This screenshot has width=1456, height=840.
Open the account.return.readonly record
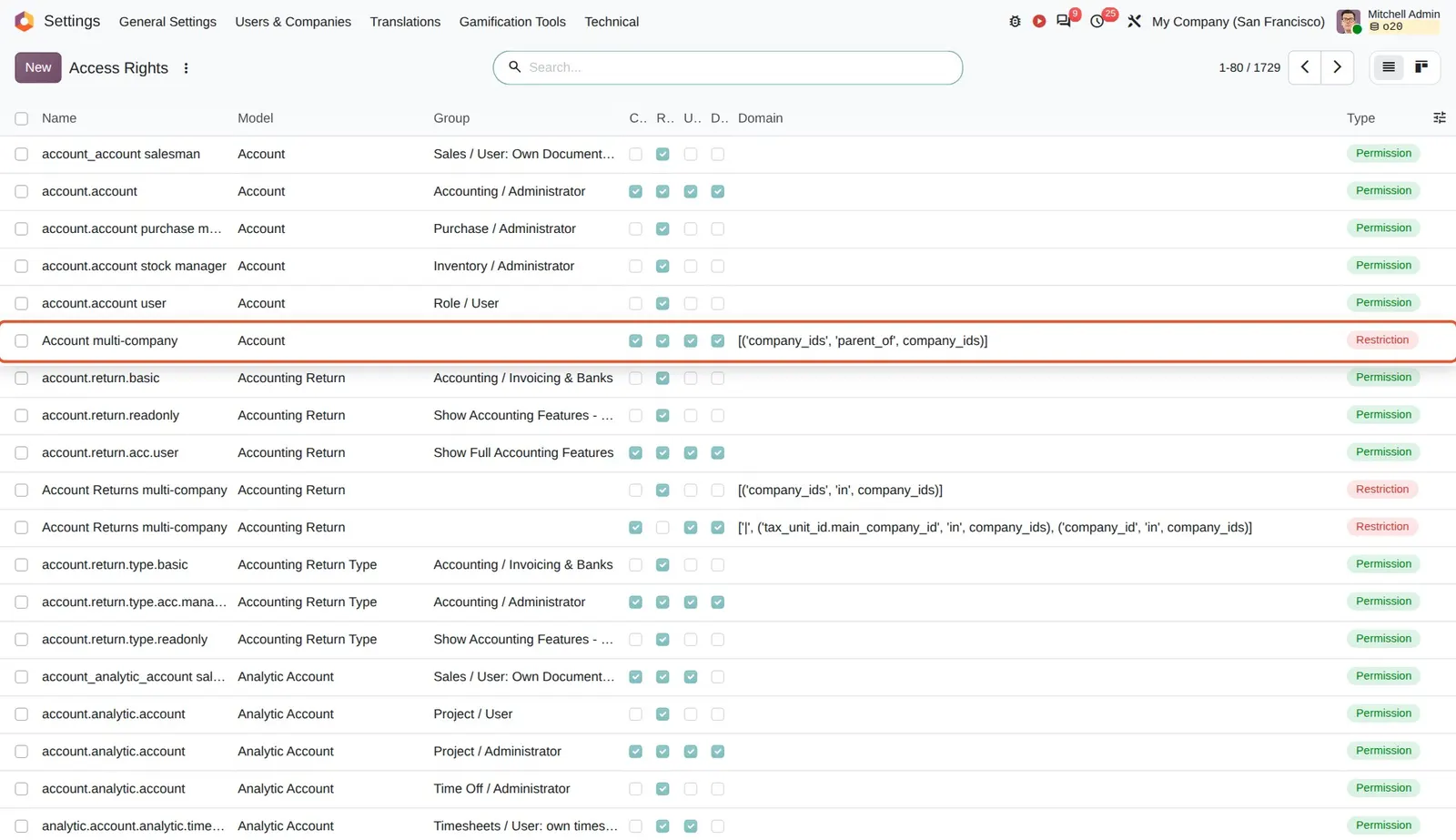110,416
